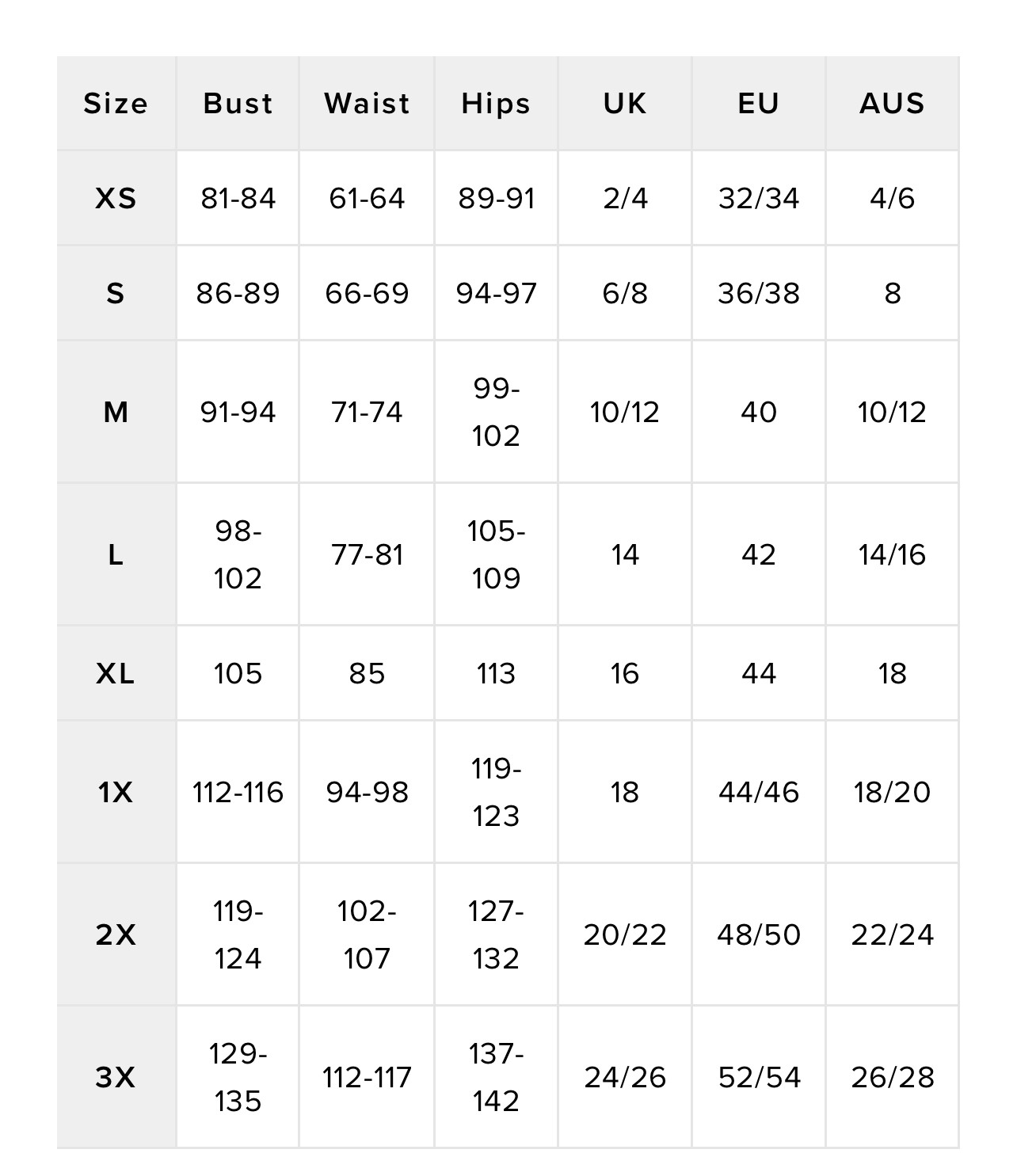Click the UK column header
Image resolution: width=1017 pixels, height=1176 pixels.
[x=625, y=104]
